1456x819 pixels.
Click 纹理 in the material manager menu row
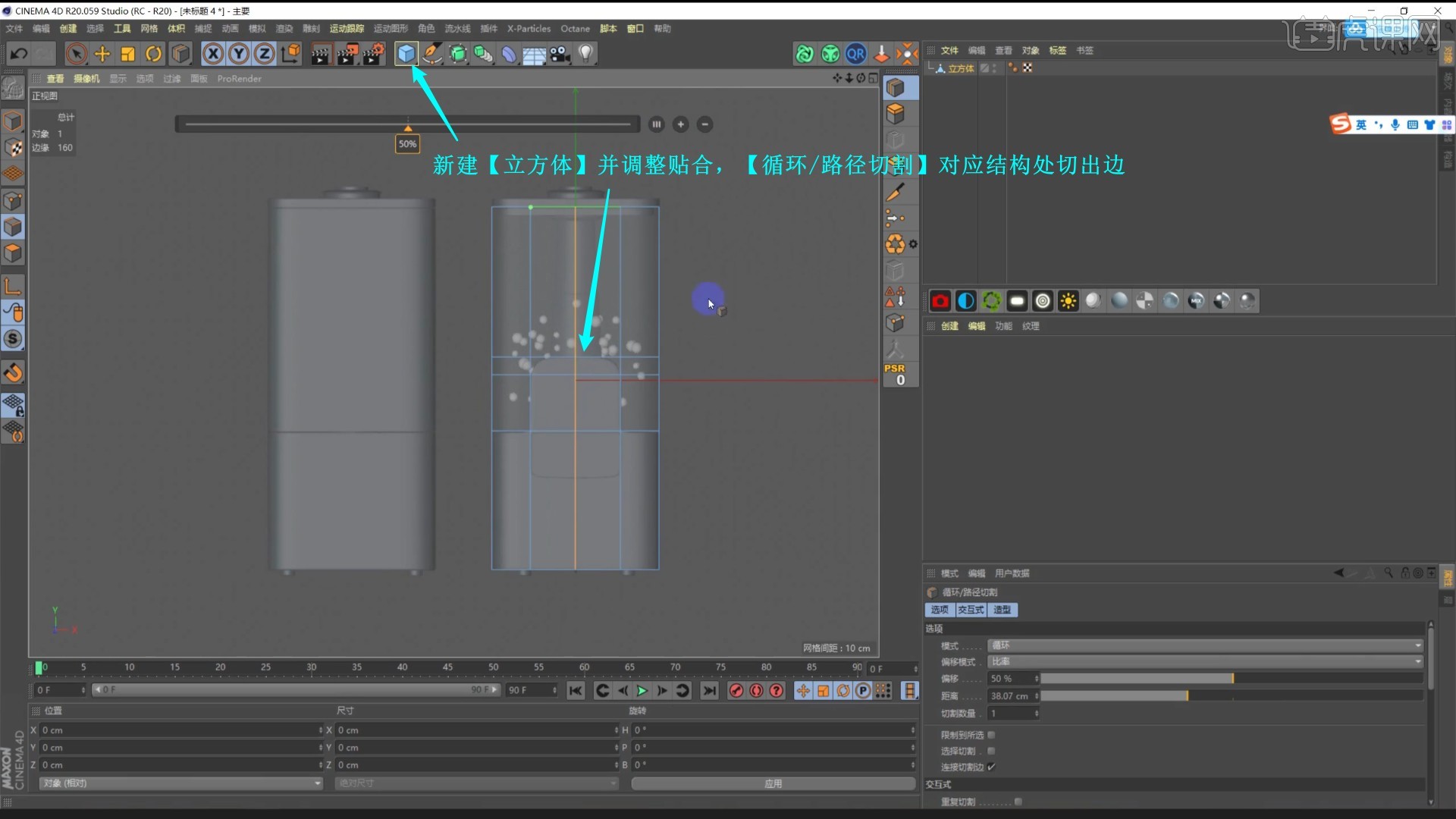pyautogui.click(x=1031, y=325)
